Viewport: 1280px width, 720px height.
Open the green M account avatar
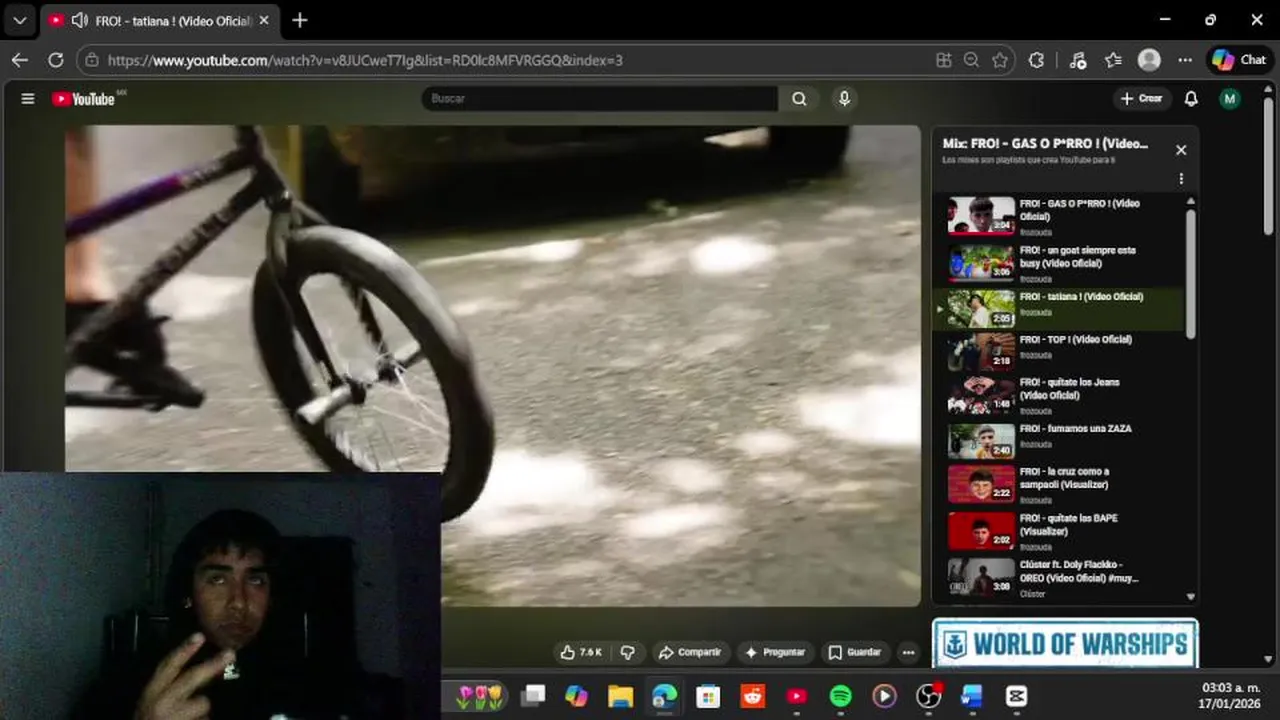pos(1230,99)
